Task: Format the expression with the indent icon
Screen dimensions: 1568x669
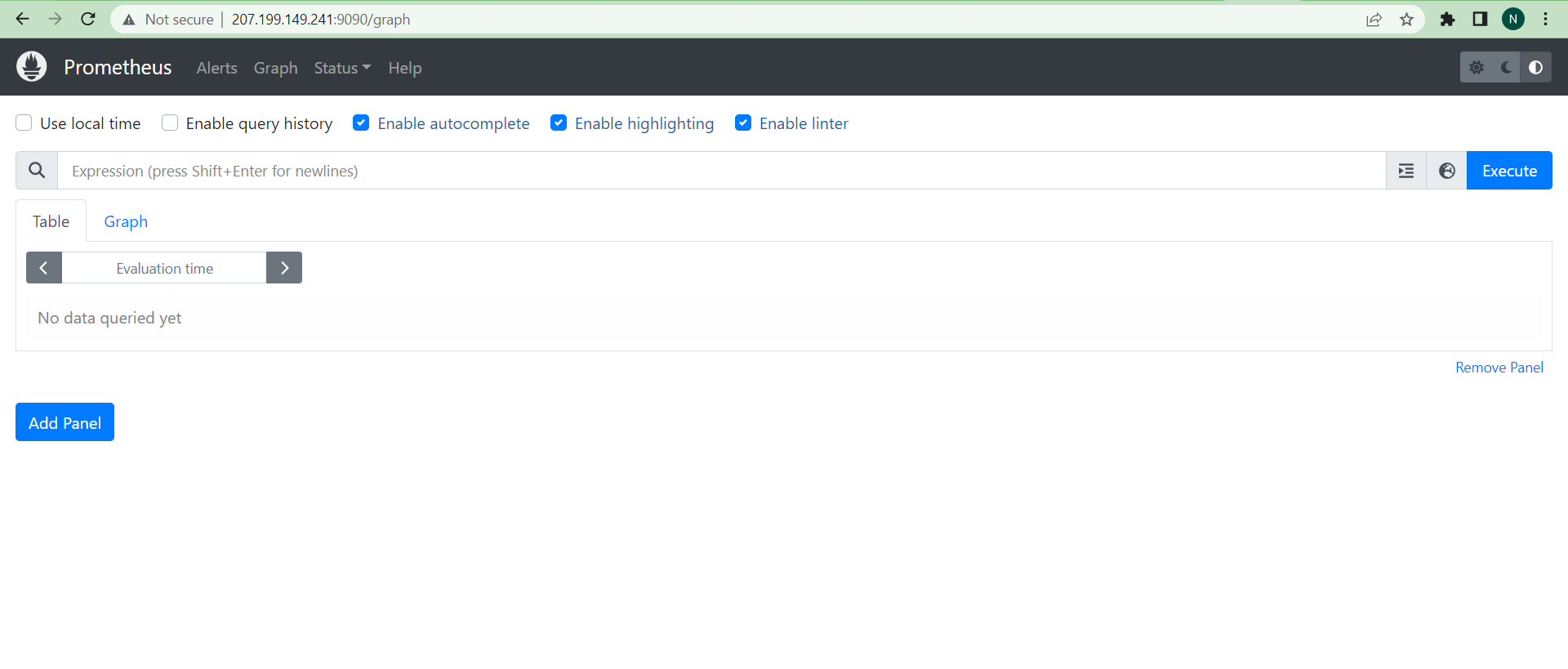Action: [x=1406, y=171]
